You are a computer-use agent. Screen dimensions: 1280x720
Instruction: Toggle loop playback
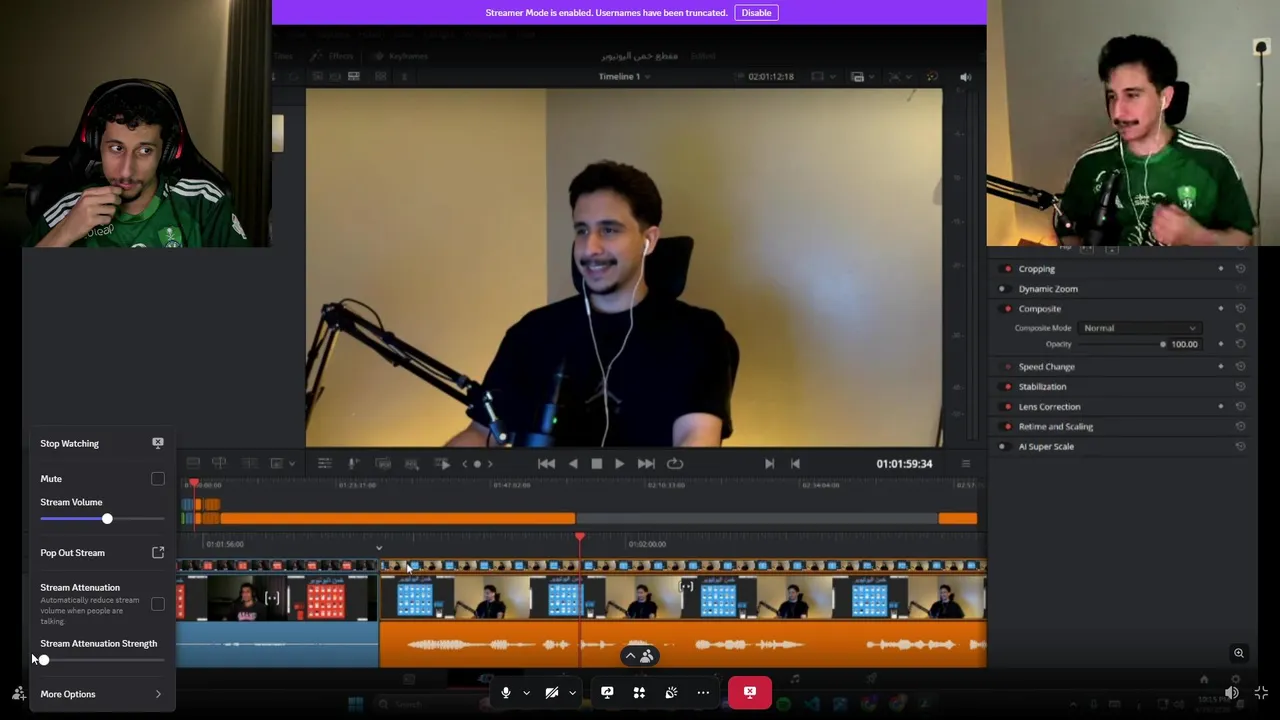click(x=675, y=464)
